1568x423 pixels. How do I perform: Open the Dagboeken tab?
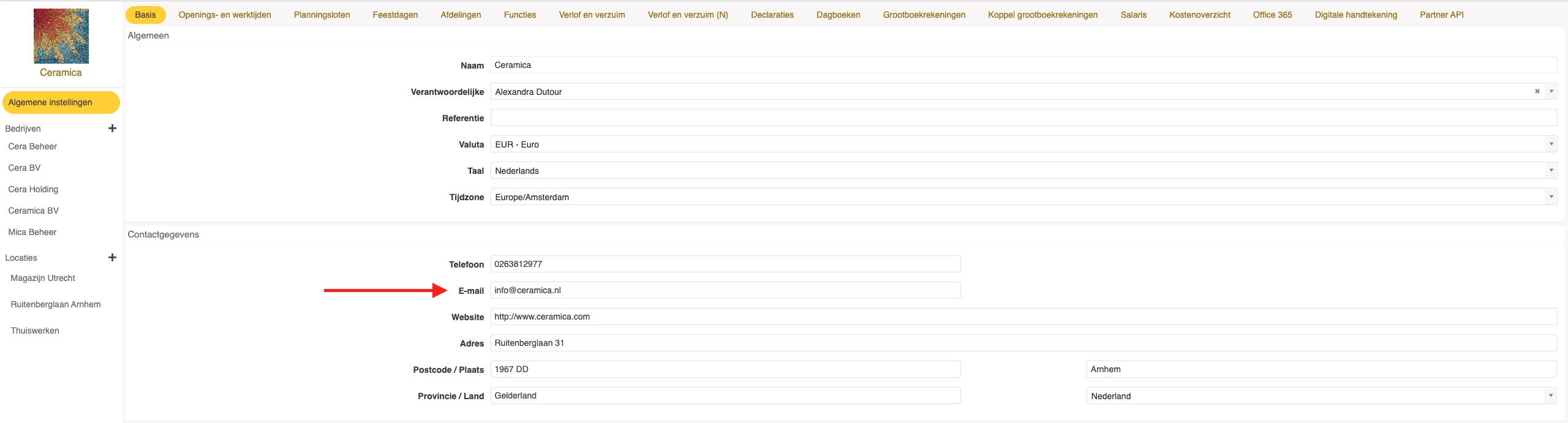[x=839, y=15]
